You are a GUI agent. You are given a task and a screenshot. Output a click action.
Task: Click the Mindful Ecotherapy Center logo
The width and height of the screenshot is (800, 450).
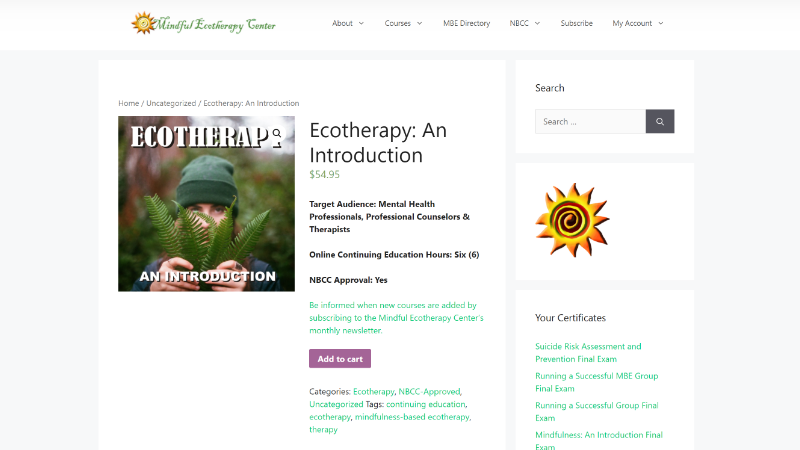pyautogui.click(x=203, y=23)
